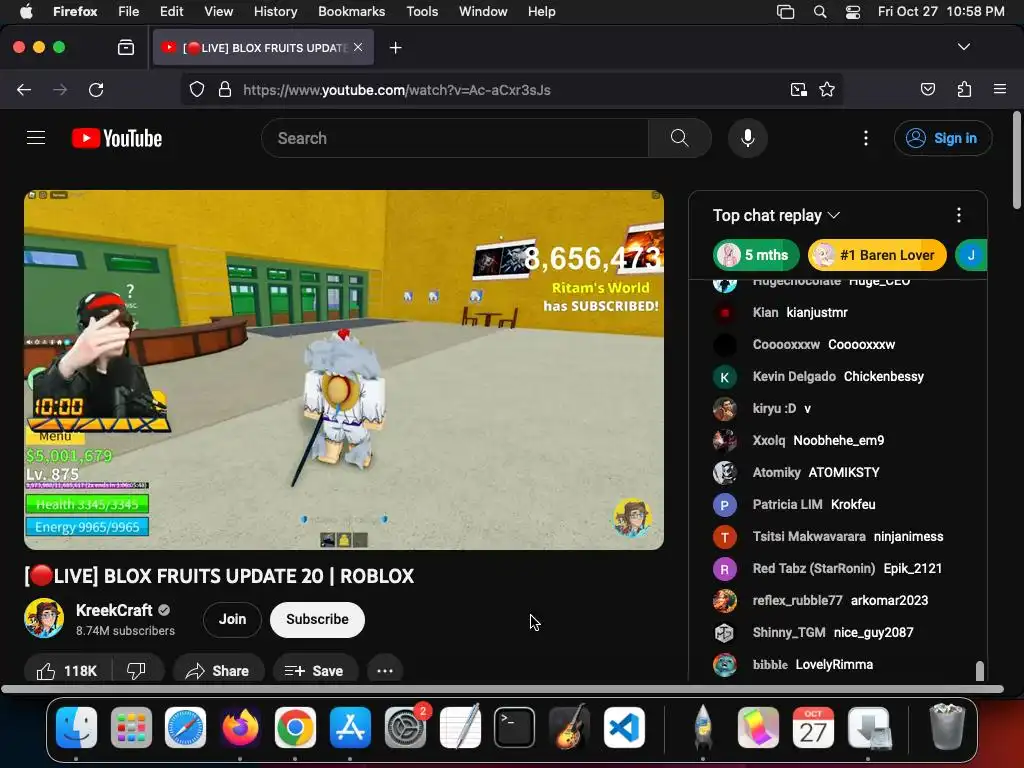Click the 8.74M subscribers text
Screen dimensions: 1024x768
coord(125,631)
